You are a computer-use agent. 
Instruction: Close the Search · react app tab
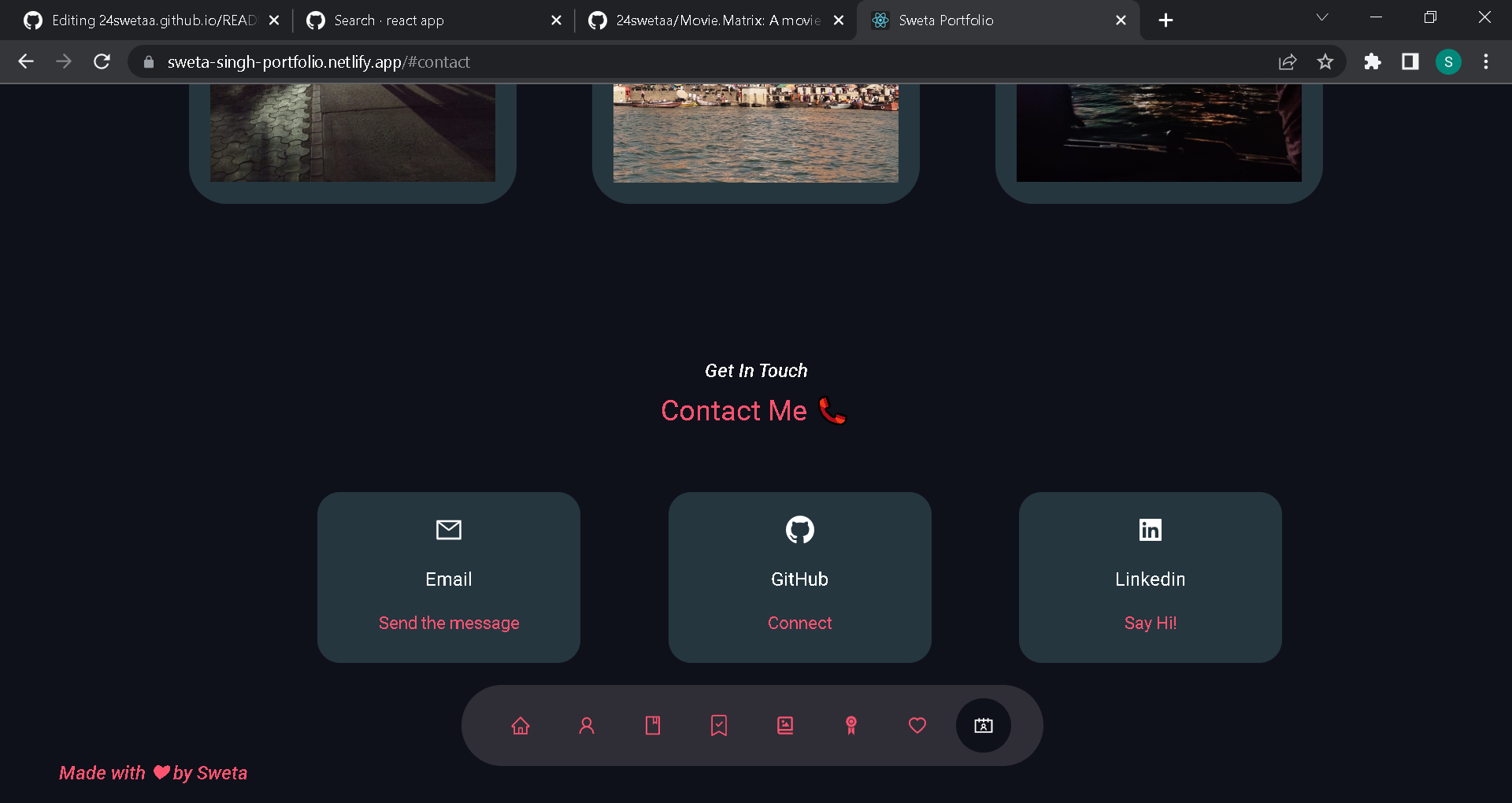(557, 20)
